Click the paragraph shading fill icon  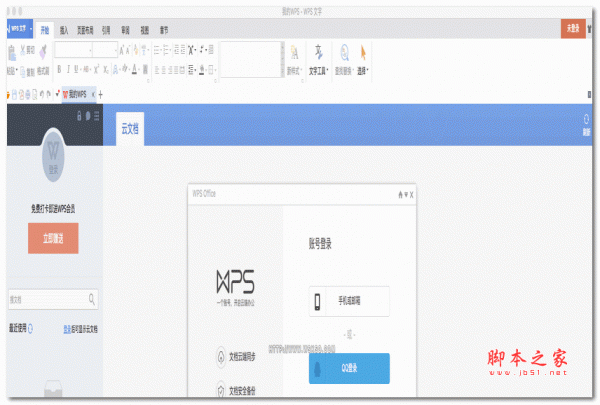tap(202, 70)
